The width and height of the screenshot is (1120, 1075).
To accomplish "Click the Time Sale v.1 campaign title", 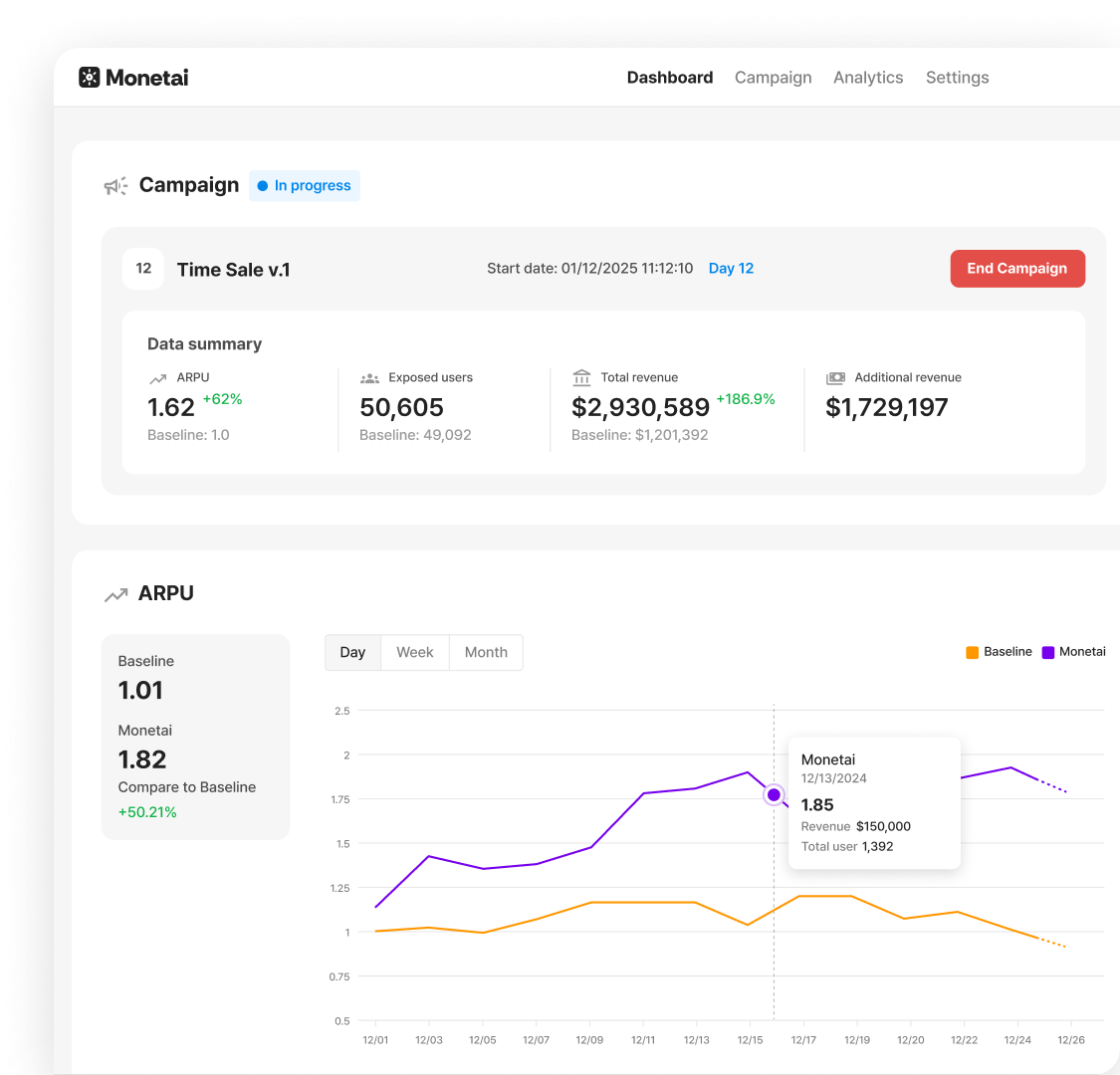I will point(234,270).
